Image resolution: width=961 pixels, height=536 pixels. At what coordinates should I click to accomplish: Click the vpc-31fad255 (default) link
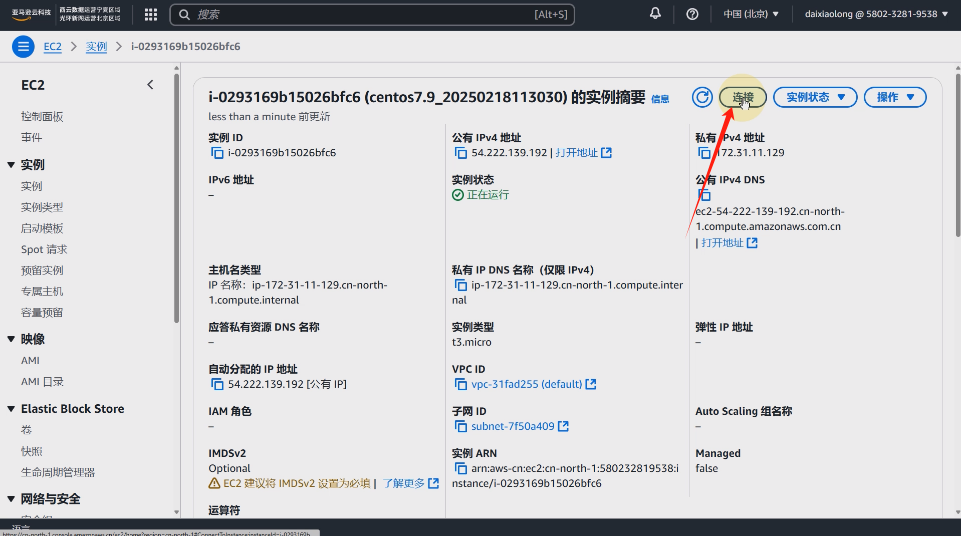click(526, 384)
